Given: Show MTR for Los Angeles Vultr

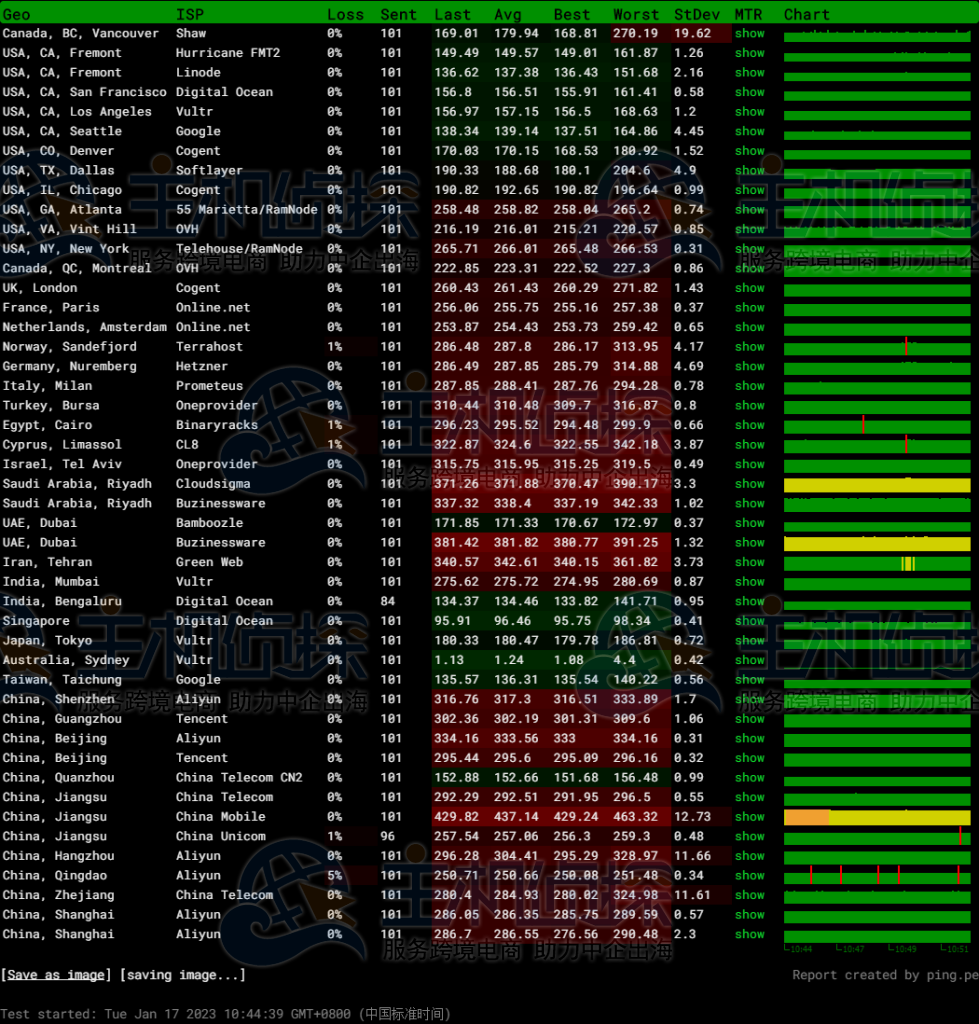Looking at the screenshot, I should click(749, 112).
